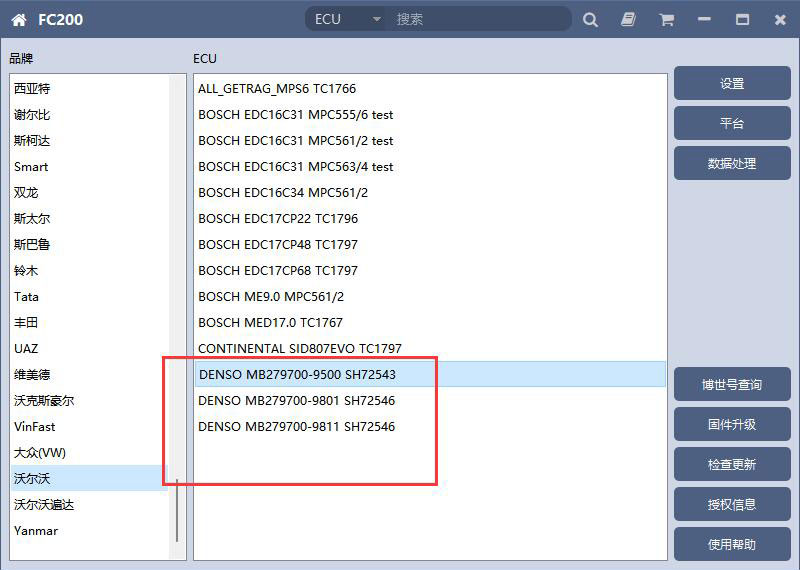Choose 大众(VW) in brand list
The width and height of the screenshot is (800, 570).
point(40,453)
